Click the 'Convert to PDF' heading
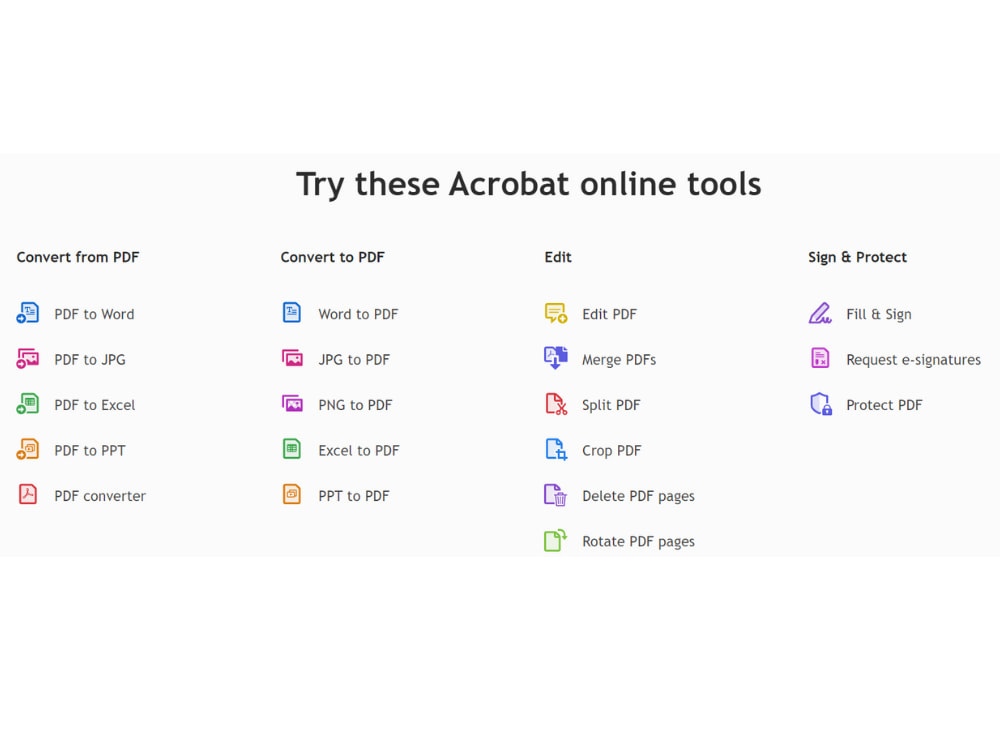The image size is (1000, 750). (332, 257)
